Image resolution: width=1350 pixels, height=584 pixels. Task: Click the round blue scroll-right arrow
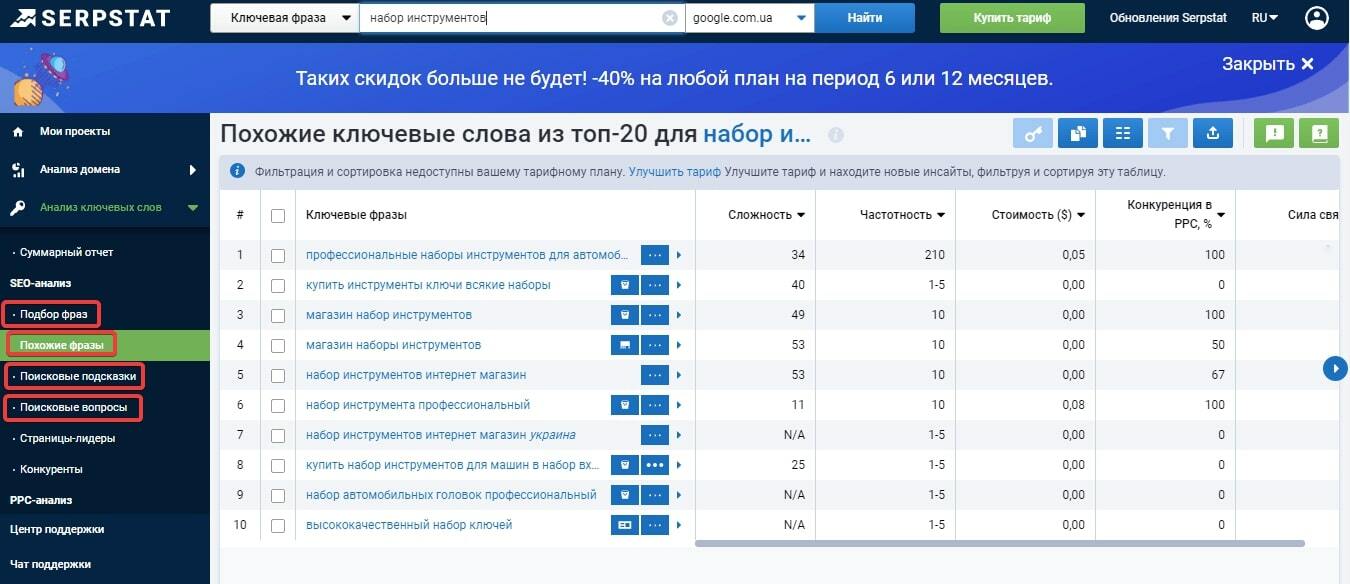pyautogui.click(x=1335, y=369)
